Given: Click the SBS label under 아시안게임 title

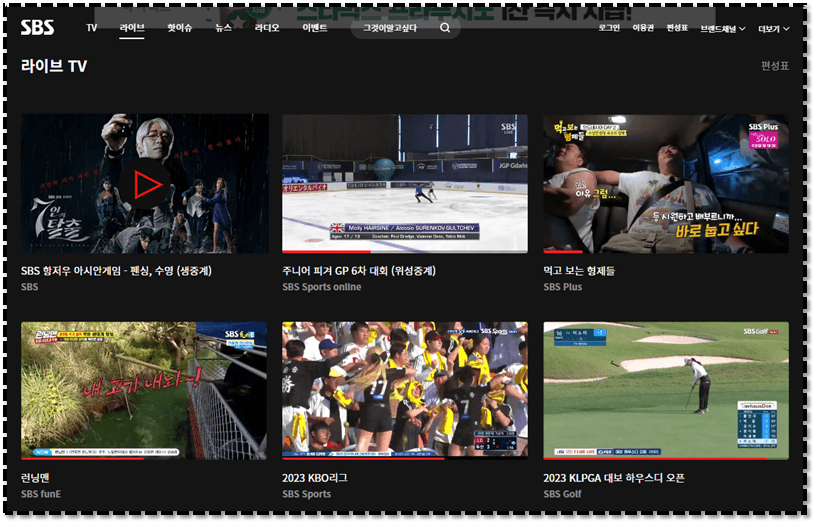Looking at the screenshot, I should pyautogui.click(x=29, y=287).
